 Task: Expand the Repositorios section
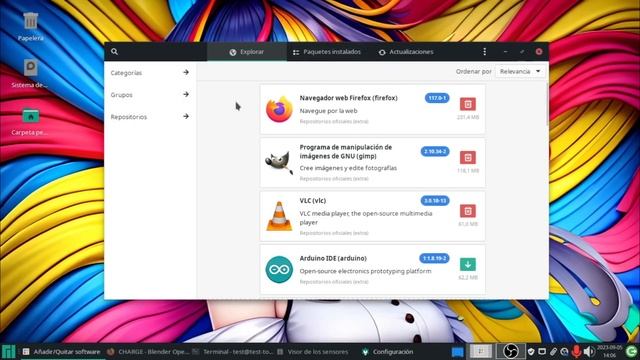150,117
